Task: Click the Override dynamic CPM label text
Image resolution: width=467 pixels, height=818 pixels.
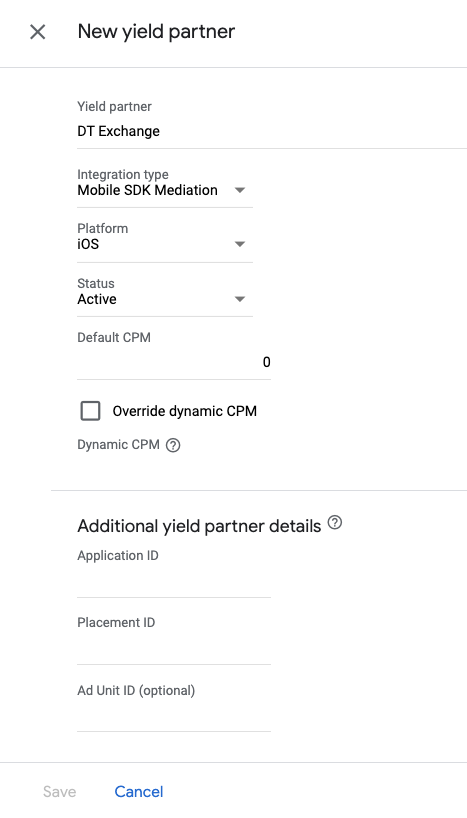Action: (x=185, y=411)
